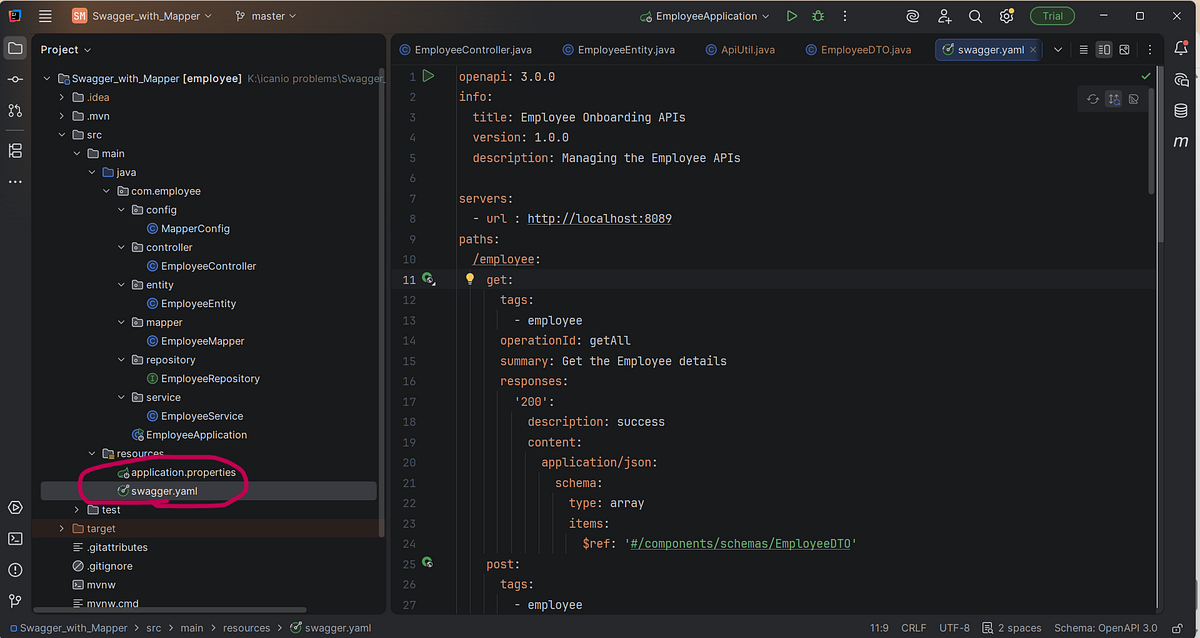1200x638 pixels.
Task: Click the refresh icon in floating editor toolbar
Action: [x=1093, y=99]
